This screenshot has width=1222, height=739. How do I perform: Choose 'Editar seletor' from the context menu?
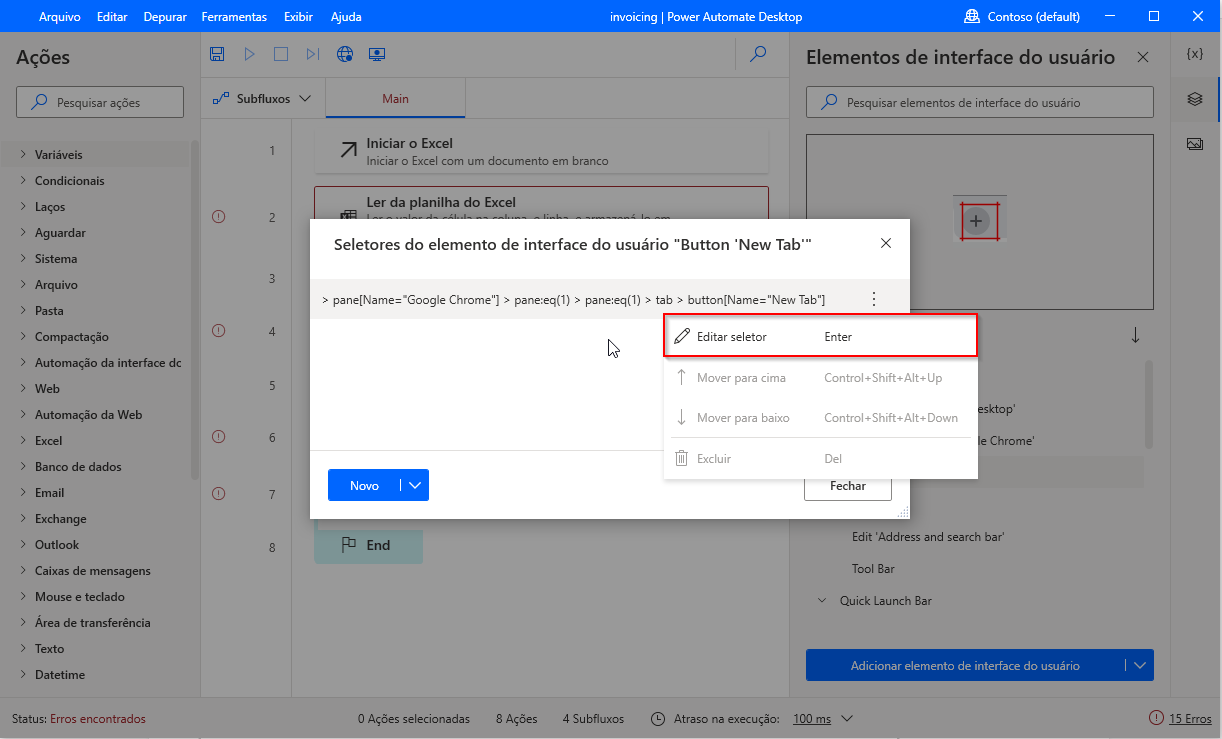(820, 337)
